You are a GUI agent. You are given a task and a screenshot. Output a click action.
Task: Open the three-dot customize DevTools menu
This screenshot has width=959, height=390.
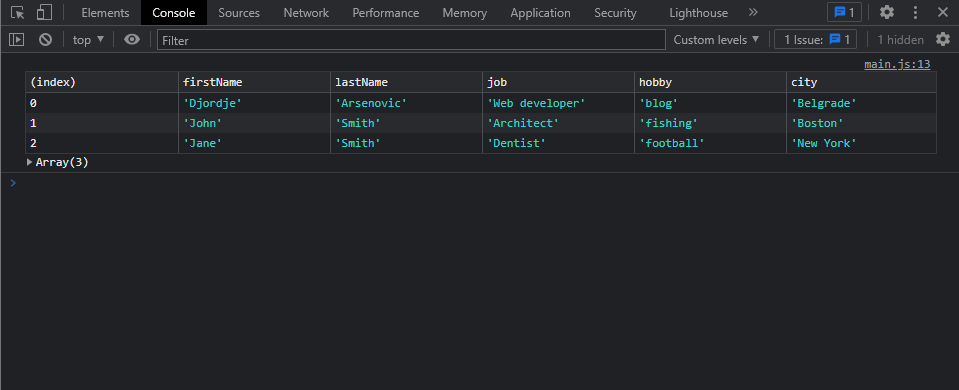click(915, 12)
